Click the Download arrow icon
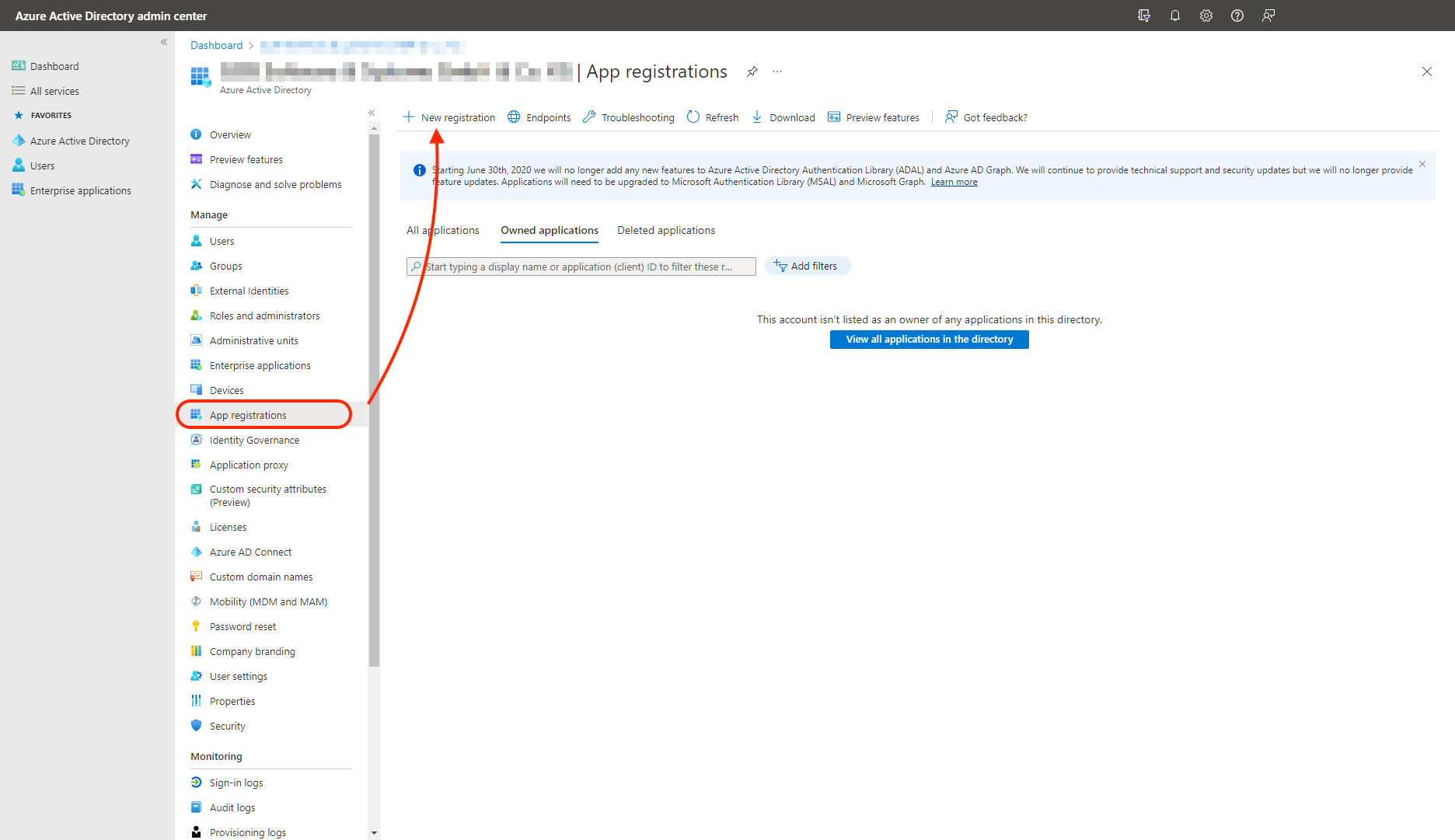The width and height of the screenshot is (1455, 840). coord(757,117)
